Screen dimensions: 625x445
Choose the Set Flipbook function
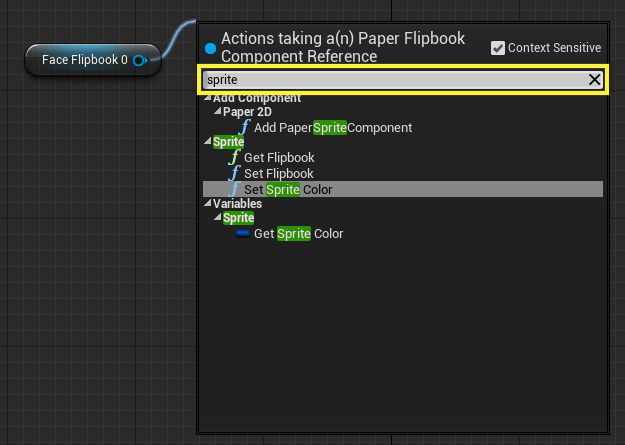pos(279,173)
